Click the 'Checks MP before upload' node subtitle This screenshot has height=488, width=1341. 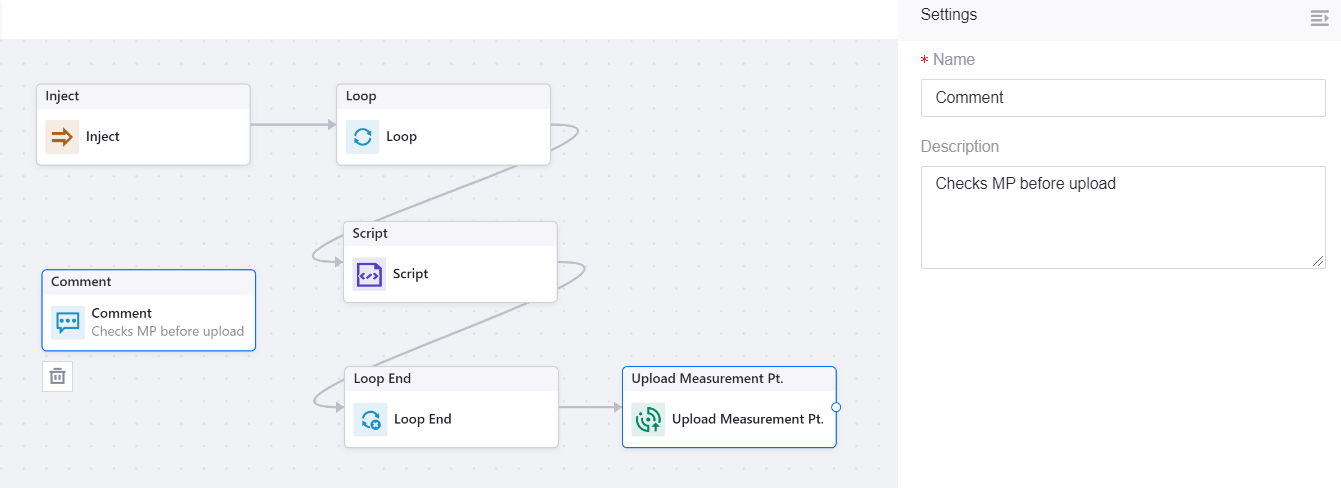[167, 332]
